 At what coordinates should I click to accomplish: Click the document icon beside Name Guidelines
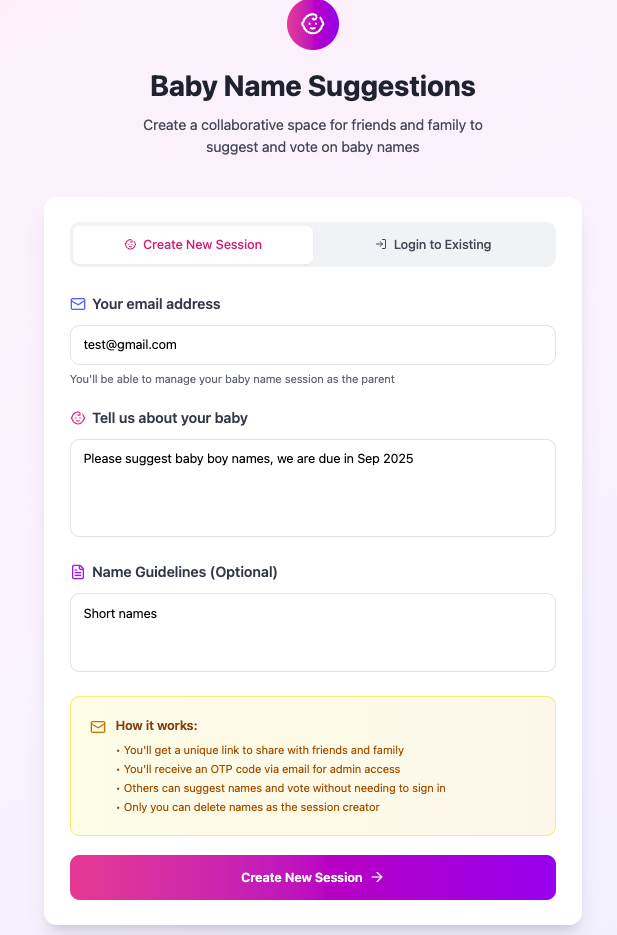(78, 572)
